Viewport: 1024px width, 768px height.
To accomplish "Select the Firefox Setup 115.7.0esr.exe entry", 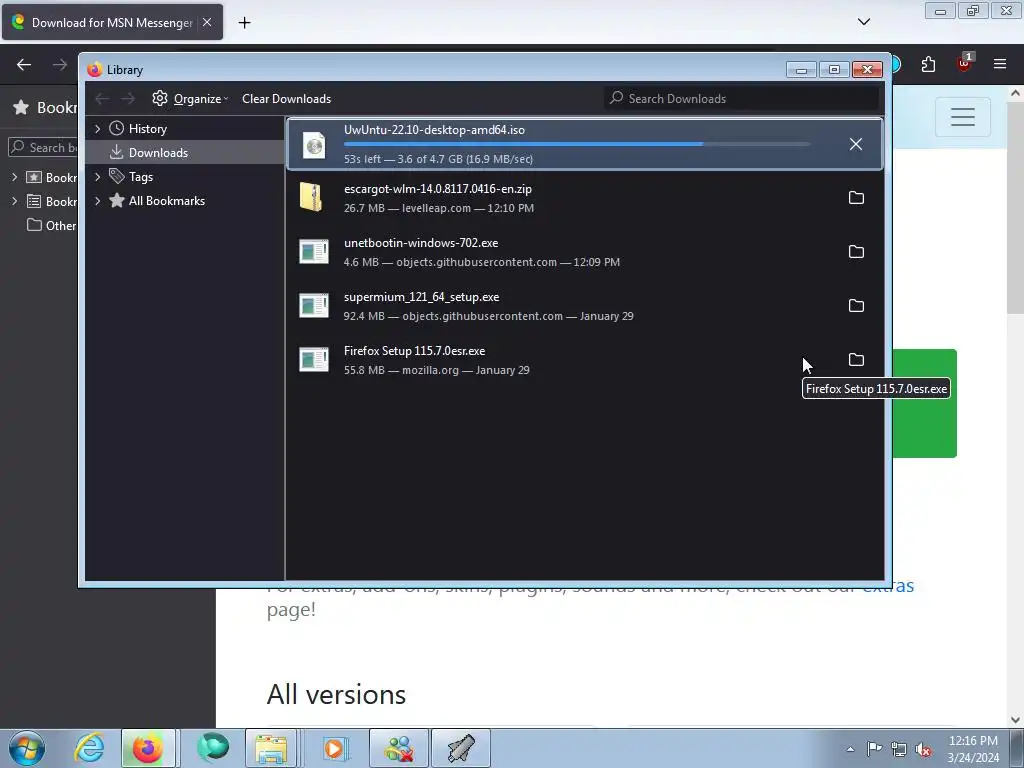I will [584, 360].
